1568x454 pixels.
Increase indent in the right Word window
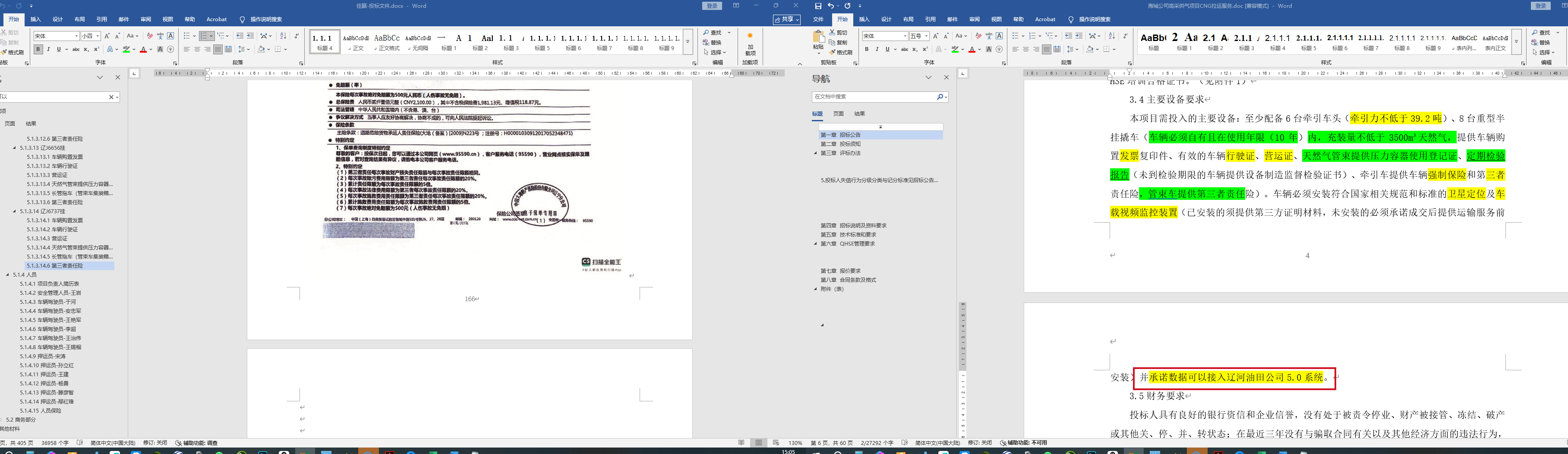[x=1079, y=36]
